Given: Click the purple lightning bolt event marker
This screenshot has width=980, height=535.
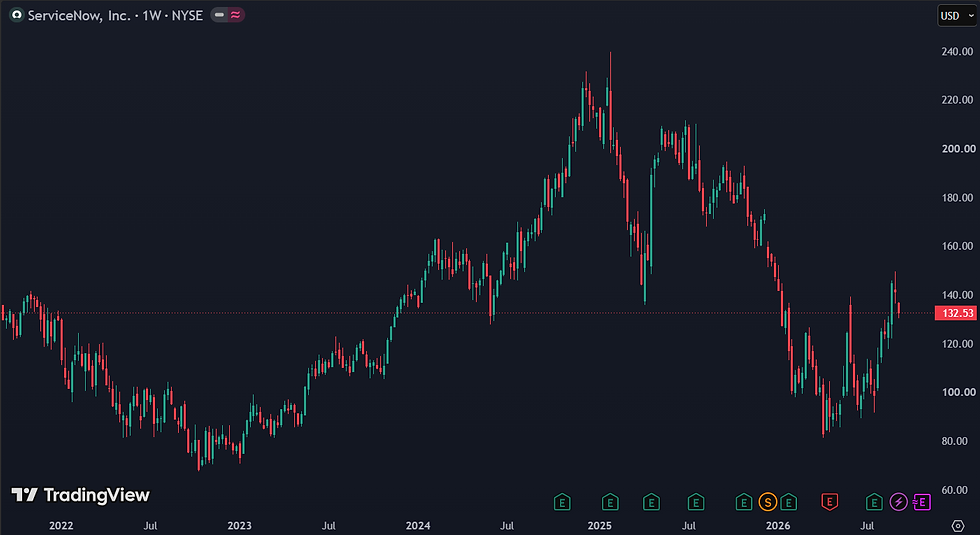Looking at the screenshot, I should point(898,501).
